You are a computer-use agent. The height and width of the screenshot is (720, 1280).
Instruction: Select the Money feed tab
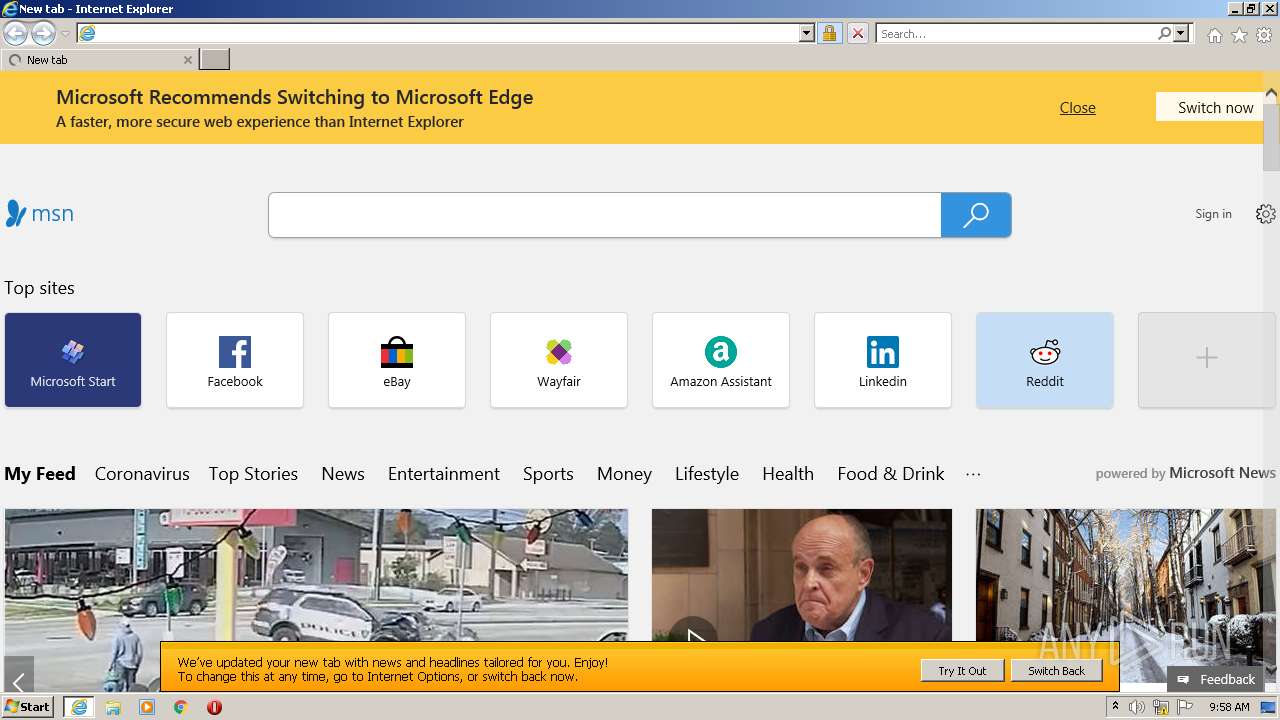pyautogui.click(x=624, y=474)
